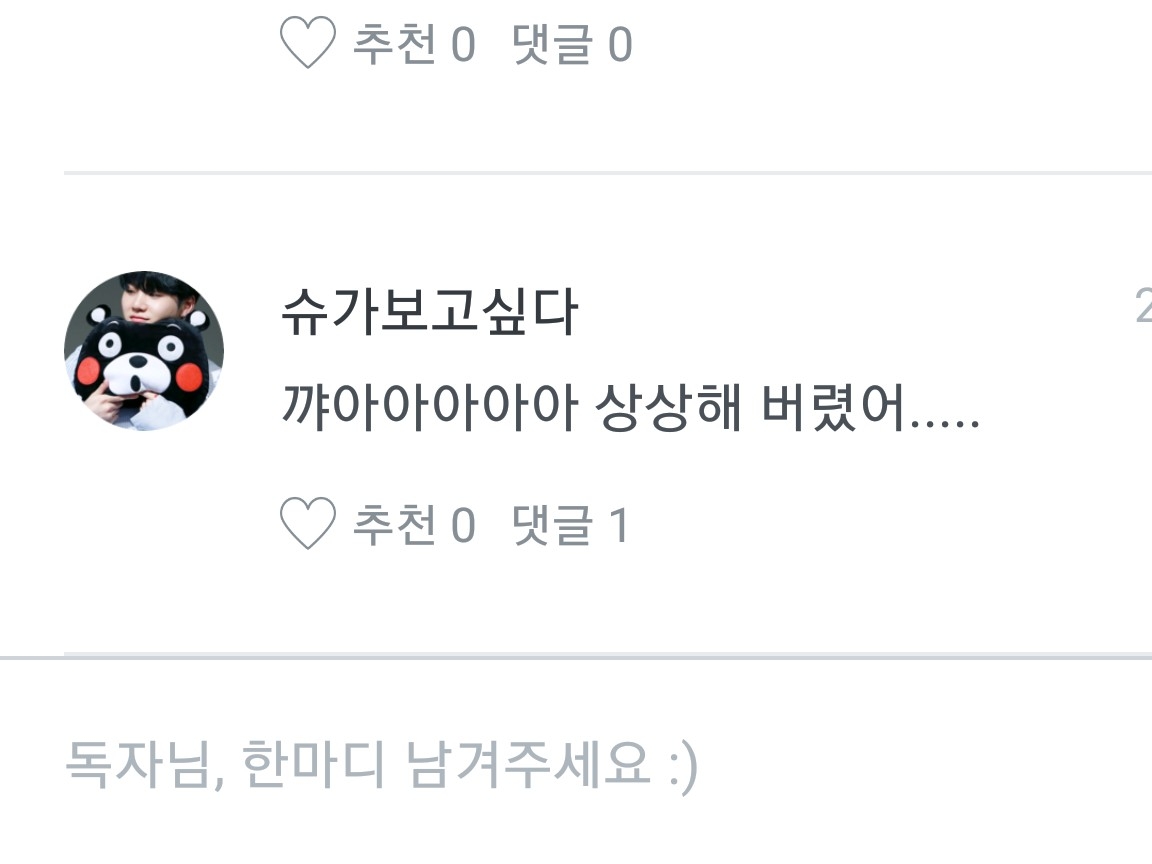This screenshot has height=864, width=1152.
Task: Tap the reply count 0 next to 댓글
Action: (620, 45)
